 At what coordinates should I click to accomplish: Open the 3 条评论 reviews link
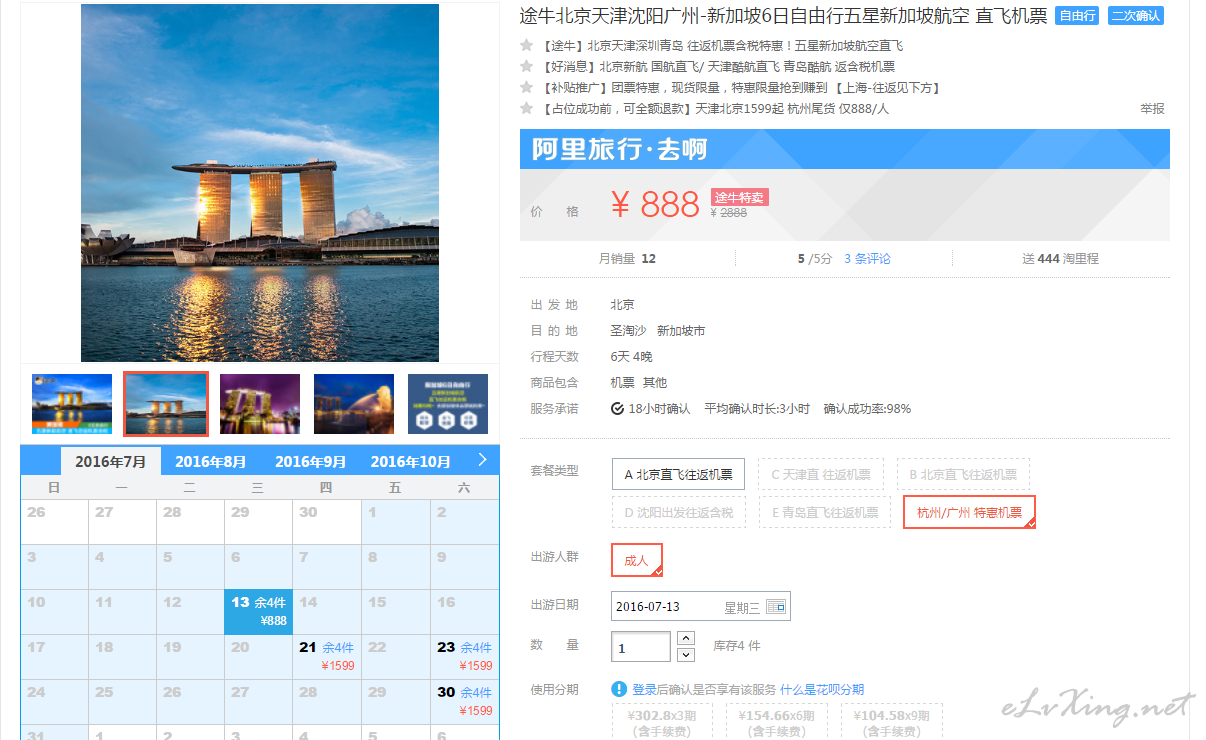pos(867,258)
